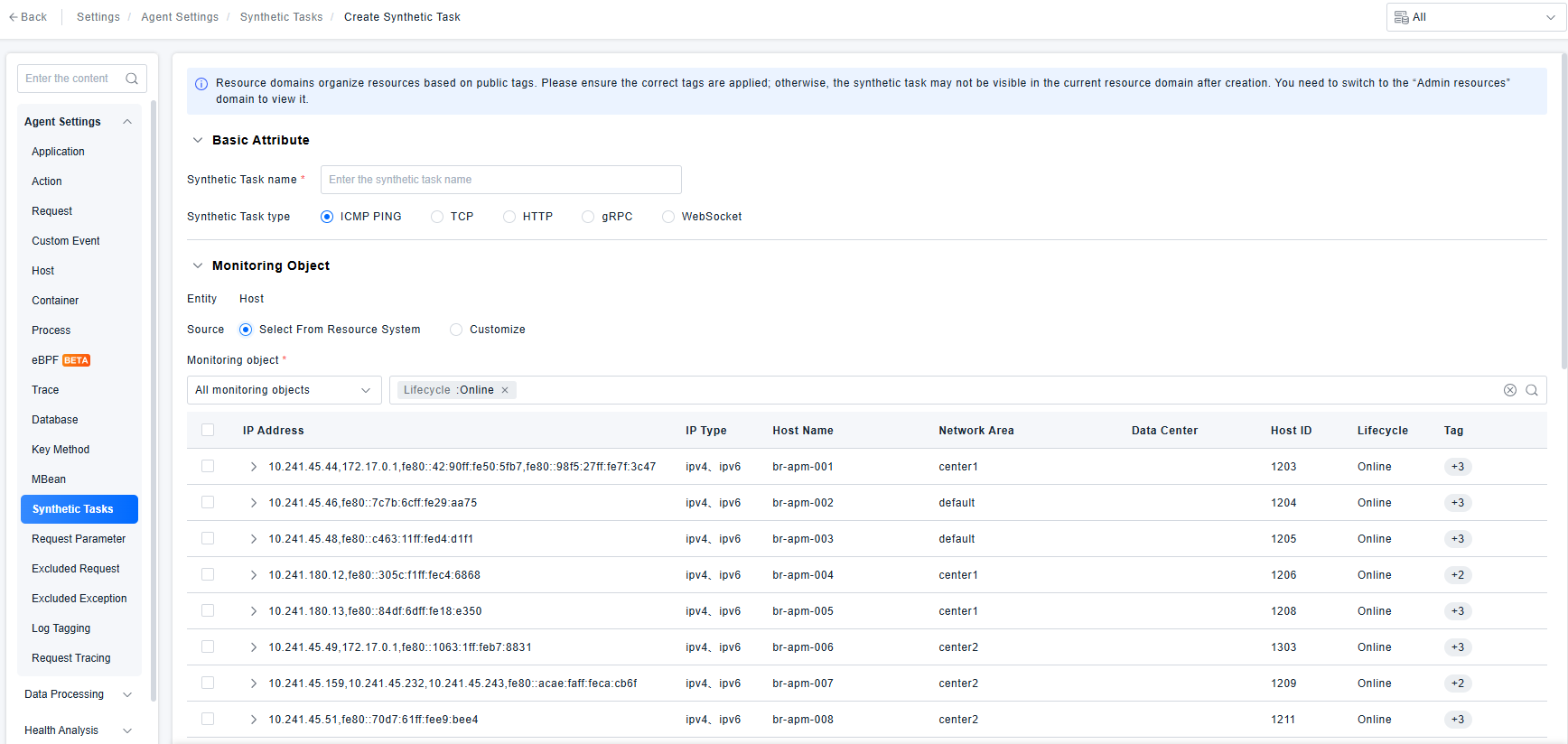
Task: Go to Synthetic Tasks breadcrumb link
Action: click(x=281, y=17)
